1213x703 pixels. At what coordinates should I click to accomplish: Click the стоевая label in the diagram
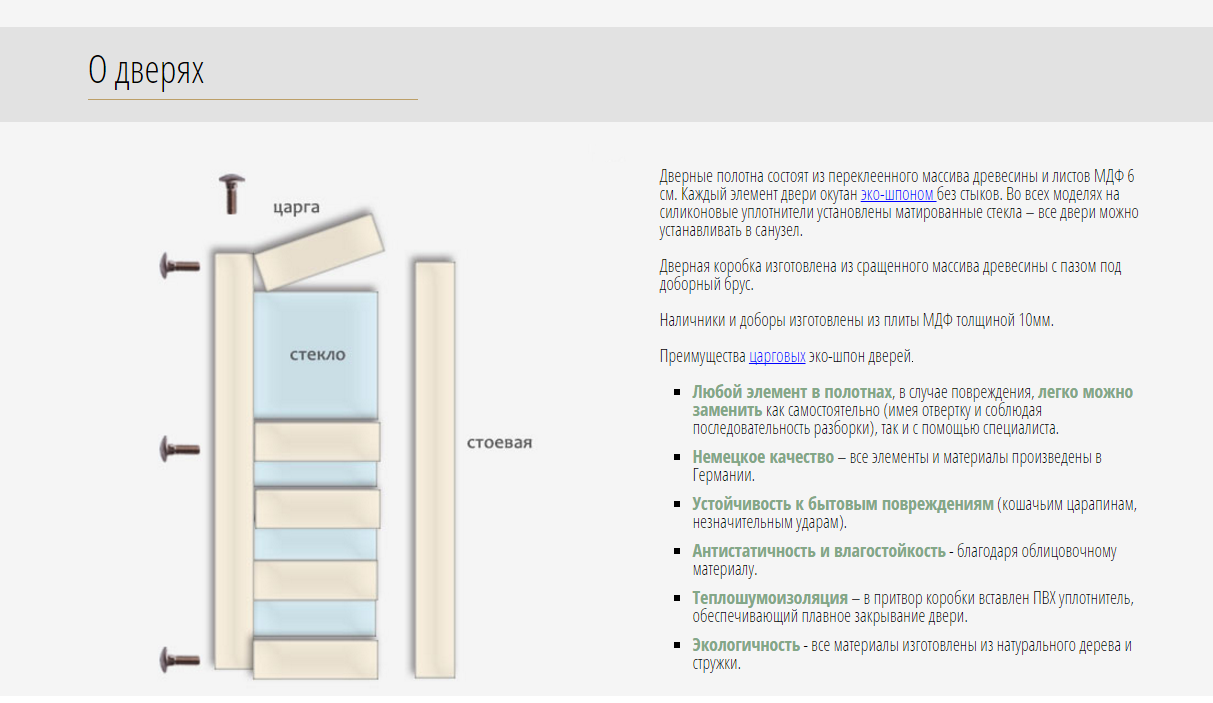(500, 442)
